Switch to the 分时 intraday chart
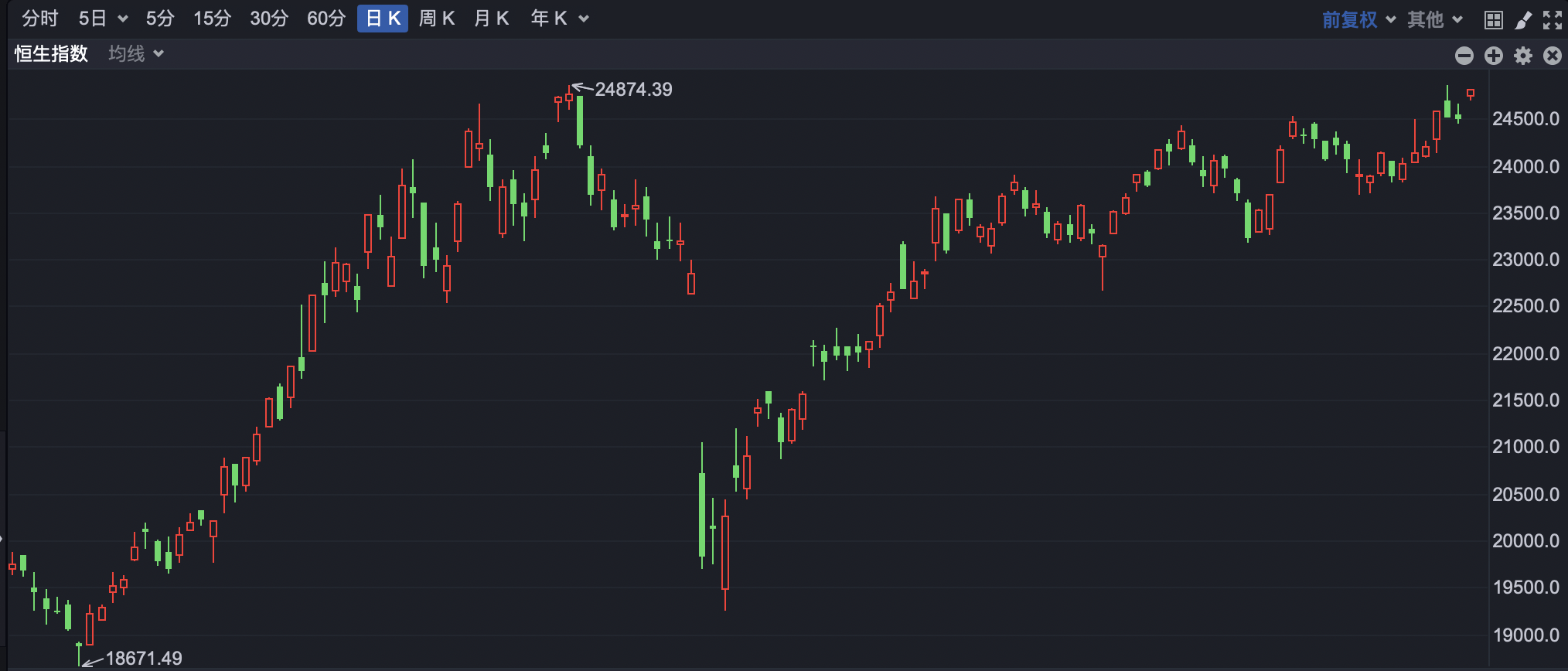This screenshot has width=1568, height=671. click(40, 19)
